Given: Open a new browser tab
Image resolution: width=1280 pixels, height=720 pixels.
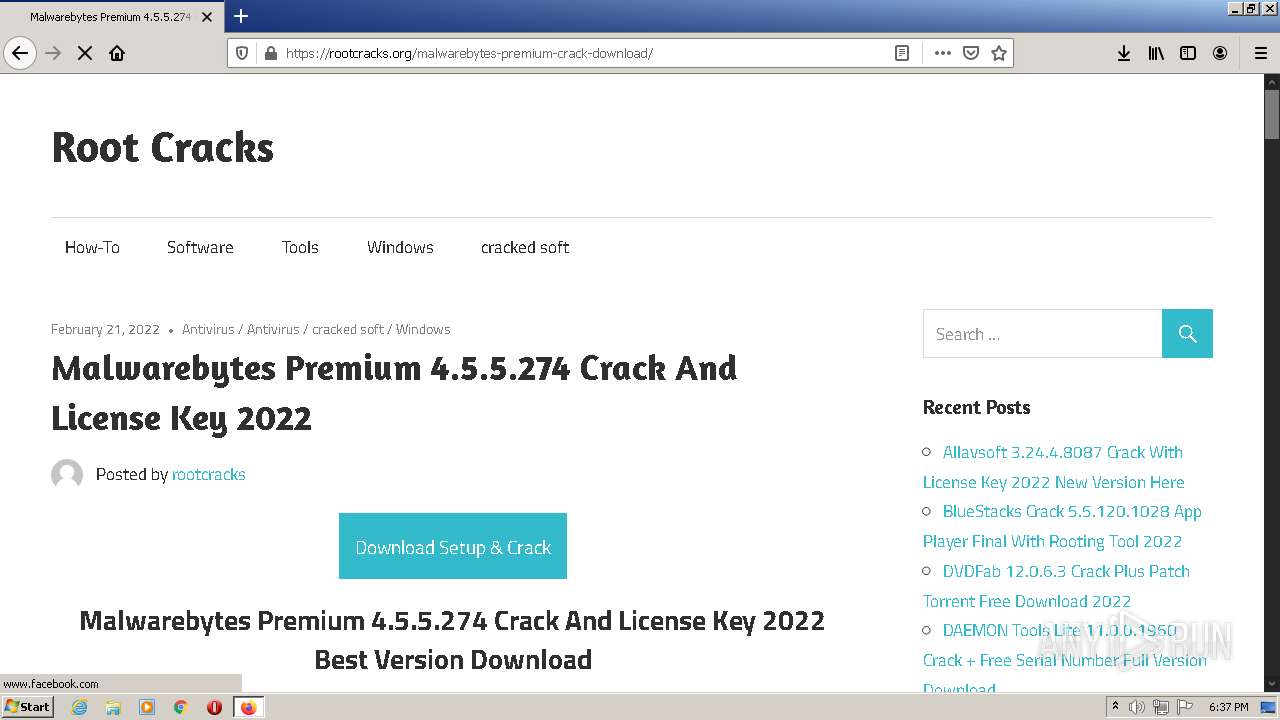Looking at the screenshot, I should click(241, 16).
